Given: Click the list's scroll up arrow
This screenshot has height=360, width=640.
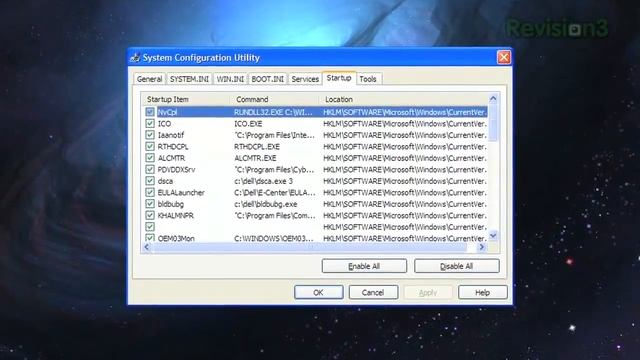Looking at the screenshot, I should [493, 98].
